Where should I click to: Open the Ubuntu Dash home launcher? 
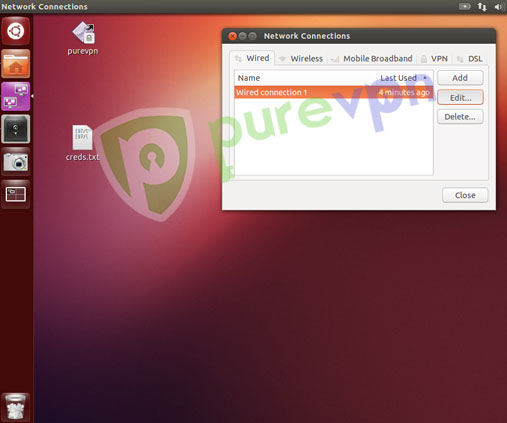16,31
